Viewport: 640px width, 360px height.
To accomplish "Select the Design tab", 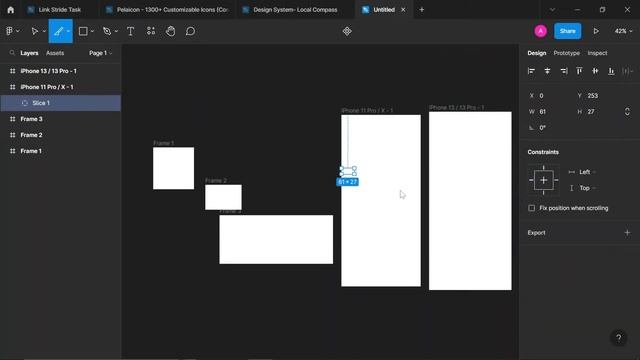I will tap(536, 53).
